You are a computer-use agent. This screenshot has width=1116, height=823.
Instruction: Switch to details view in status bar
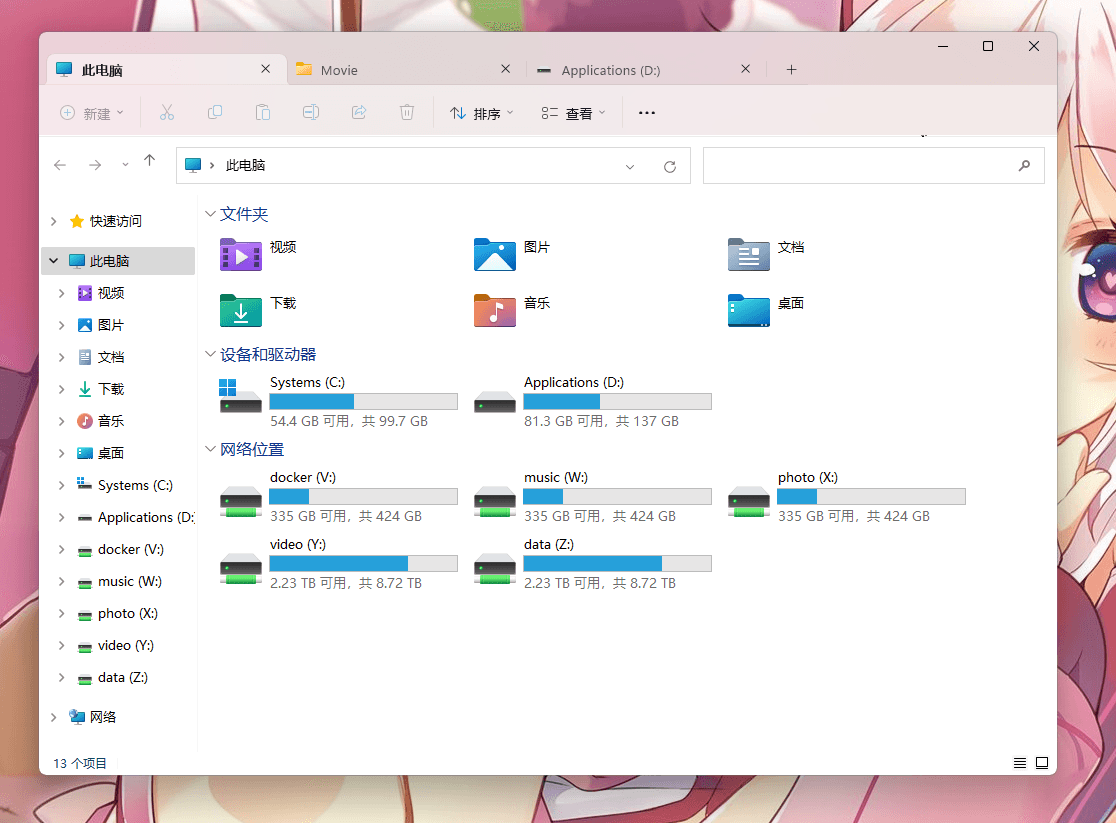click(x=1020, y=763)
